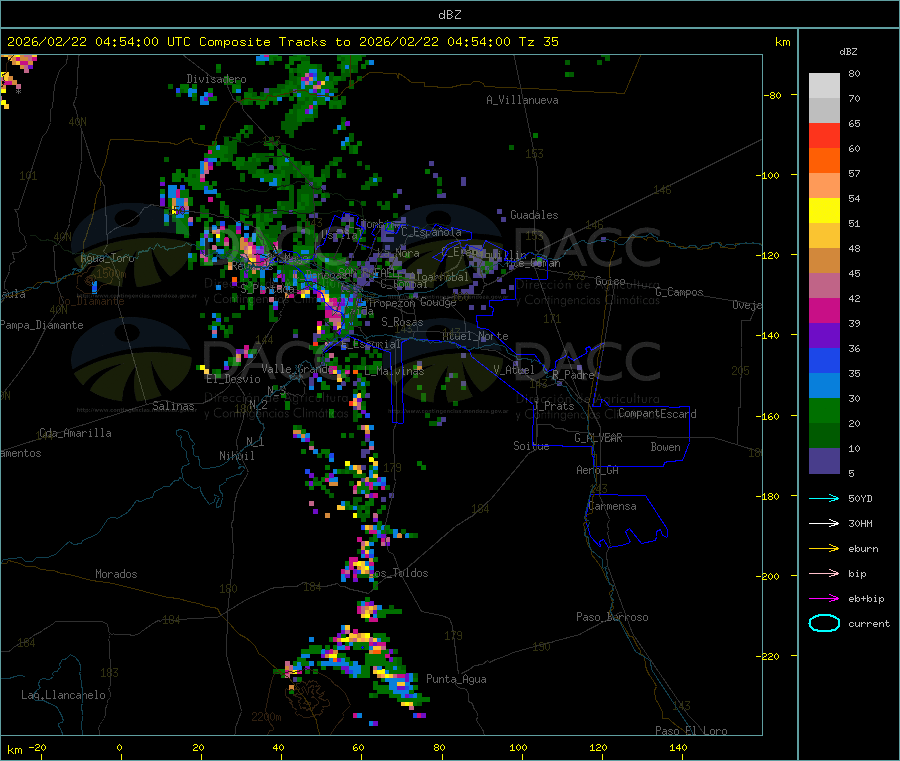
Task: Click the Bowen map label
Action: (x=665, y=447)
